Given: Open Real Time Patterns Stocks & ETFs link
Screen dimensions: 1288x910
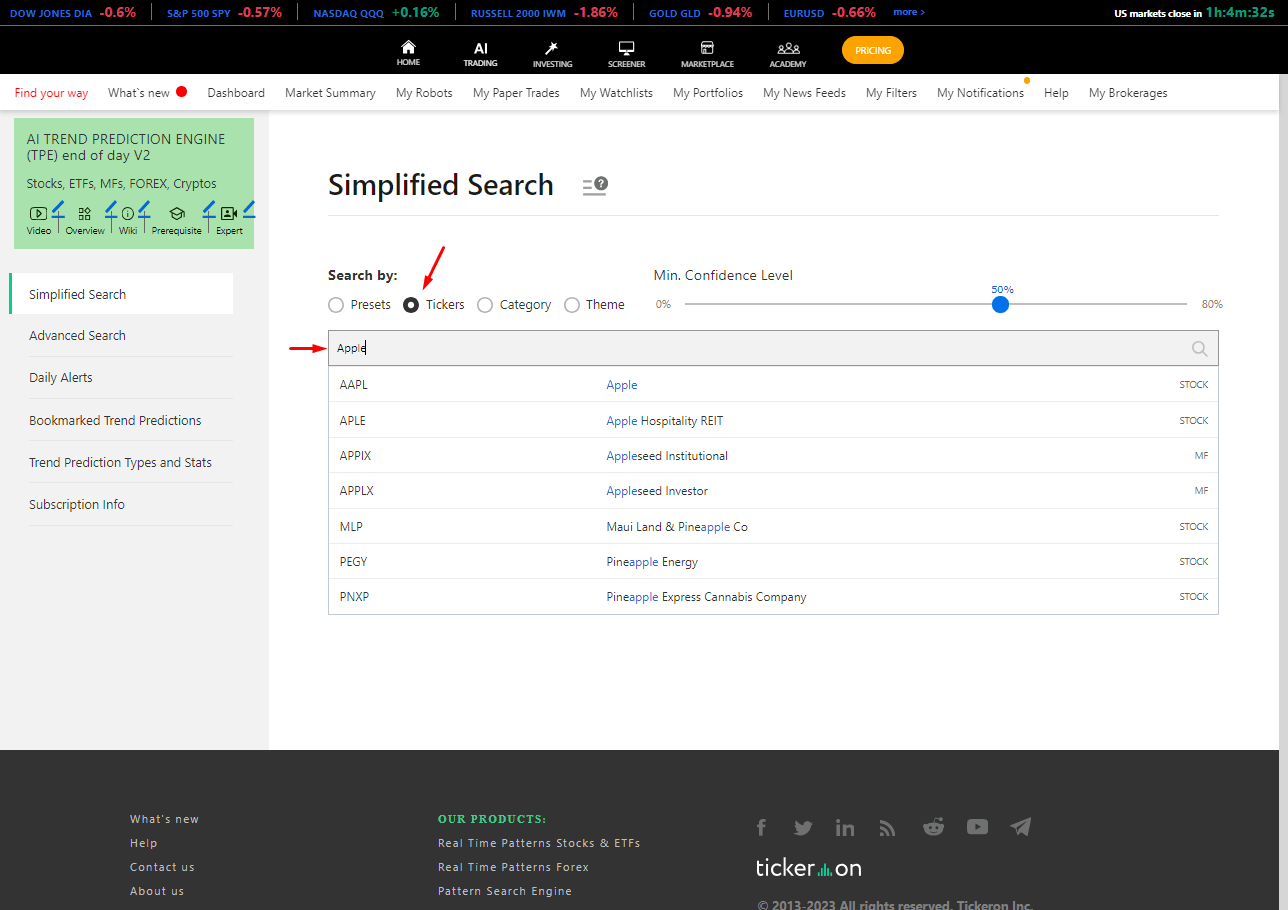Looking at the screenshot, I should 539,843.
